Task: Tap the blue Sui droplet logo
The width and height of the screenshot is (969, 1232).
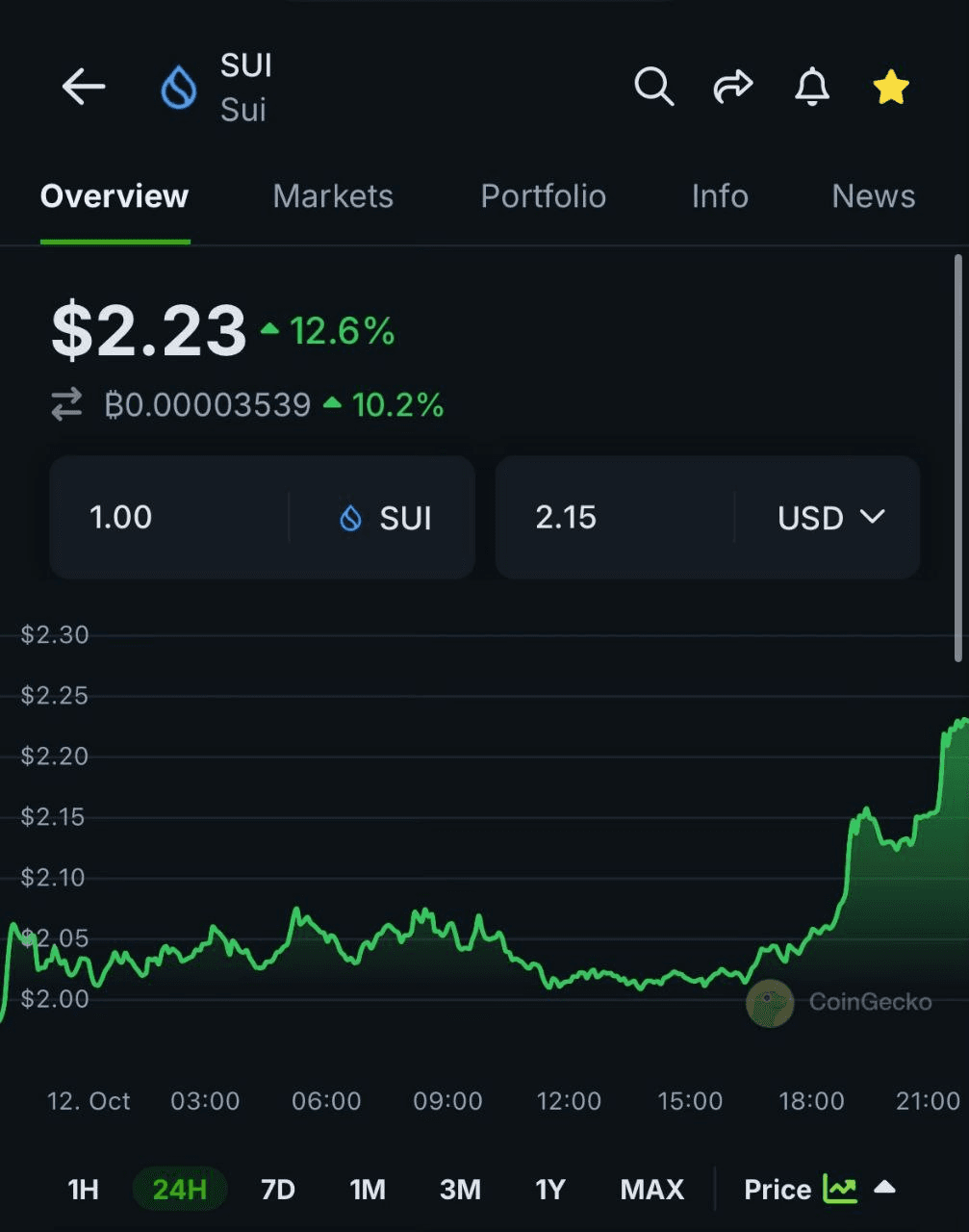Action: pos(178,88)
